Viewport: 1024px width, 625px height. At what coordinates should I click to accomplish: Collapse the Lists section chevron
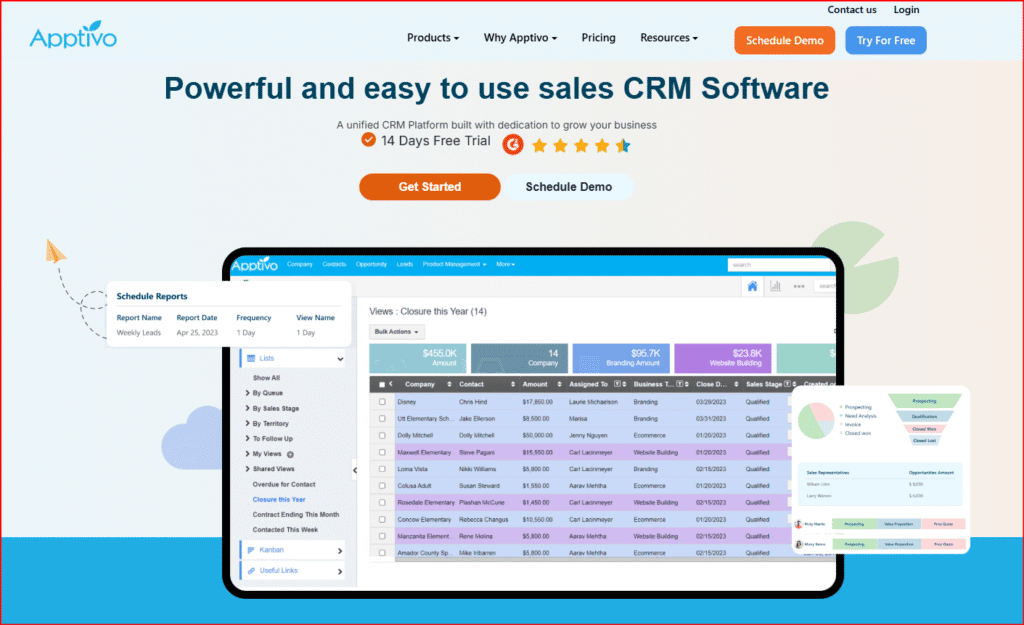tap(340, 359)
